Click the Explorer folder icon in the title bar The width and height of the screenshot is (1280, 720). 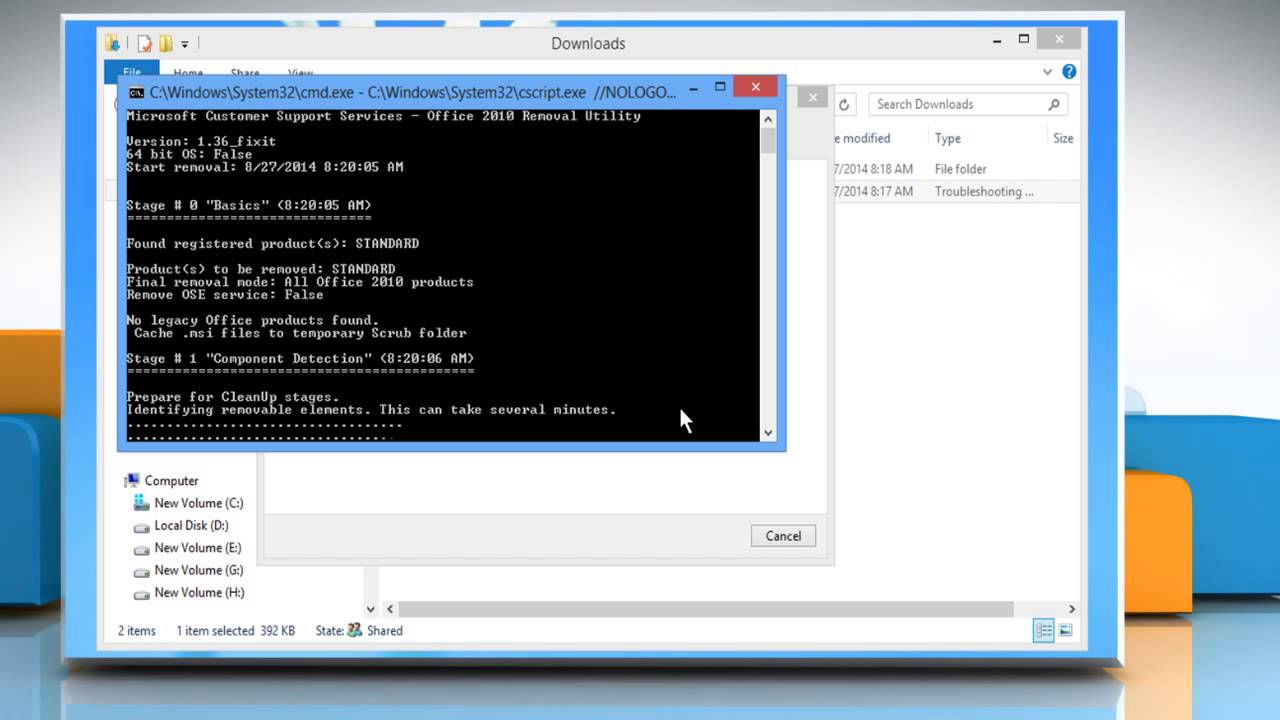[113, 43]
